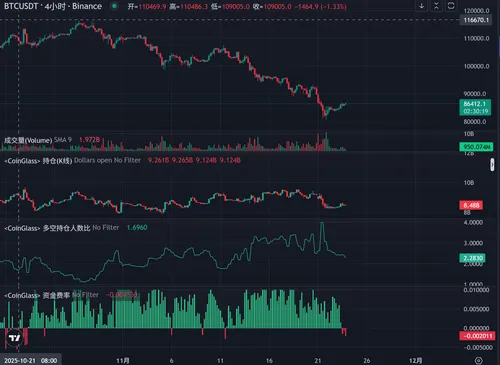Click the green market status dot
The height and width of the screenshot is (365, 500).
114,6
